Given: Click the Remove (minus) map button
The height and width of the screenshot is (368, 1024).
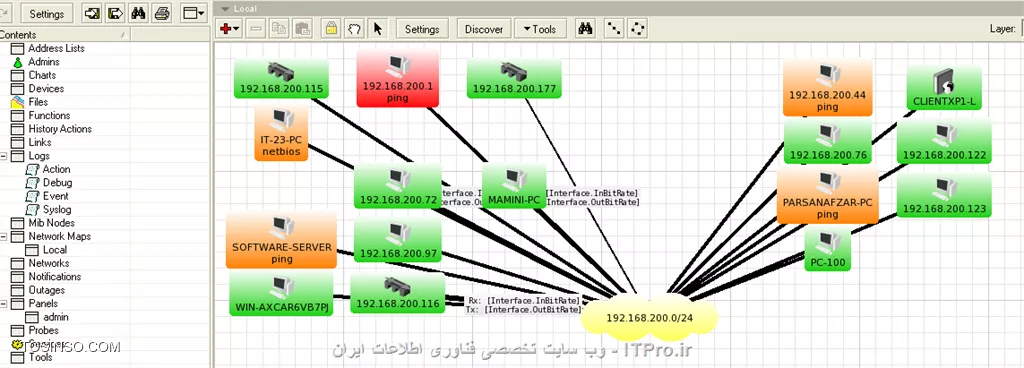Looking at the screenshot, I should point(257,29).
